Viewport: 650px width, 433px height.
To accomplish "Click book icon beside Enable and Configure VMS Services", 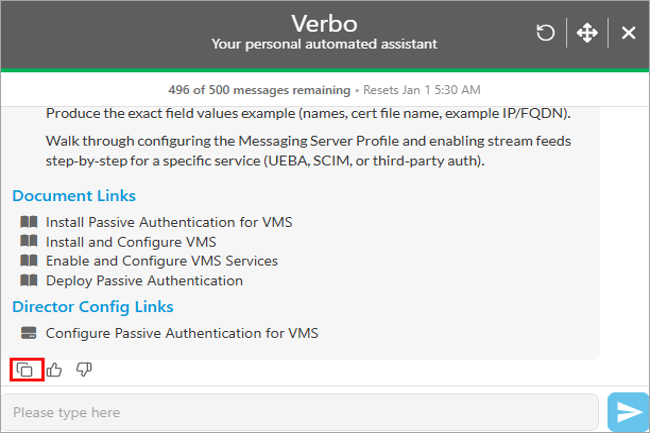I will pyautogui.click(x=28, y=261).
